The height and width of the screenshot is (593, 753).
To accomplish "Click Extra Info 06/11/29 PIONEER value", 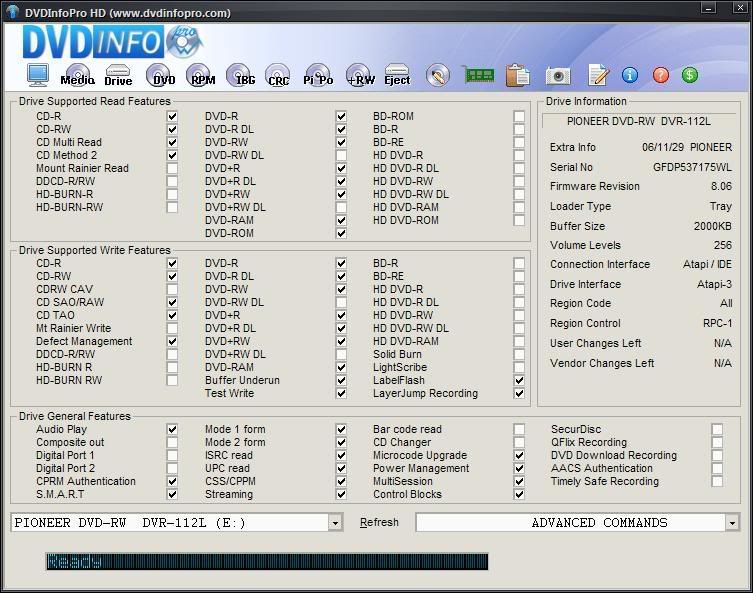I will click(x=687, y=147).
